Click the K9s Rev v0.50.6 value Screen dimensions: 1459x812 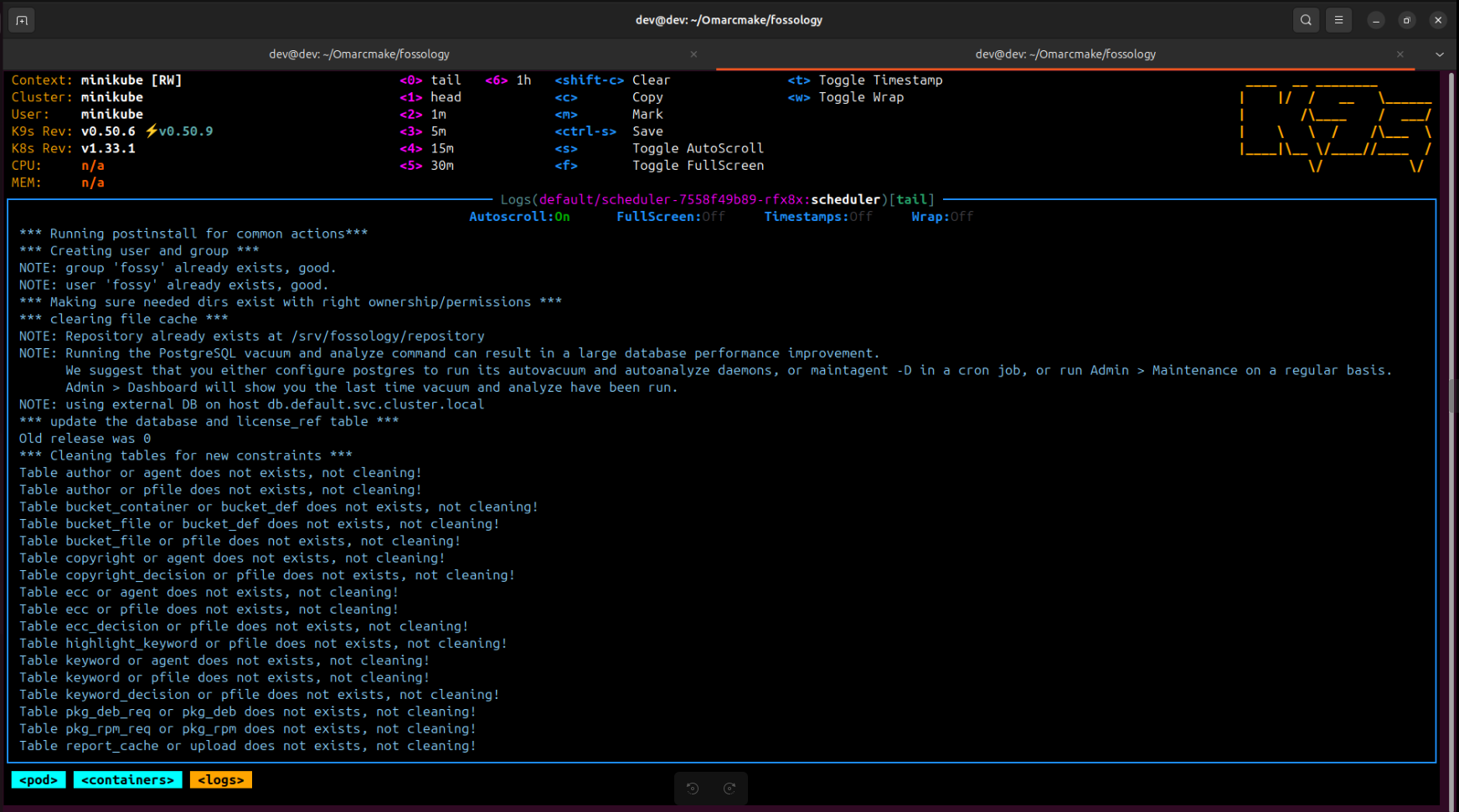(x=108, y=131)
